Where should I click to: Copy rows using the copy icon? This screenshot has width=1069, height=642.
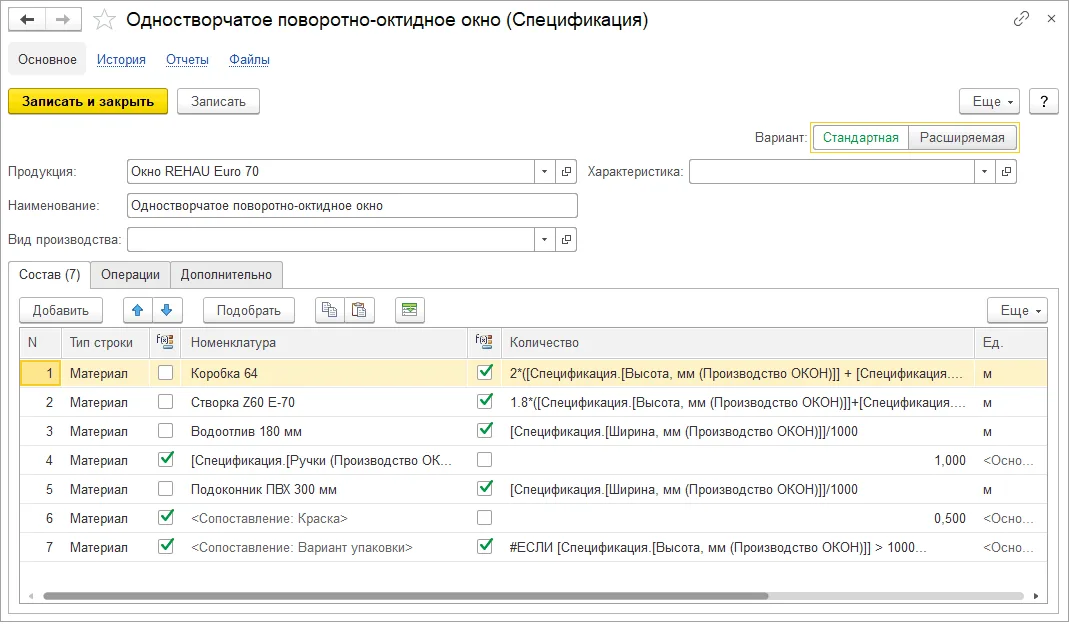pos(330,310)
